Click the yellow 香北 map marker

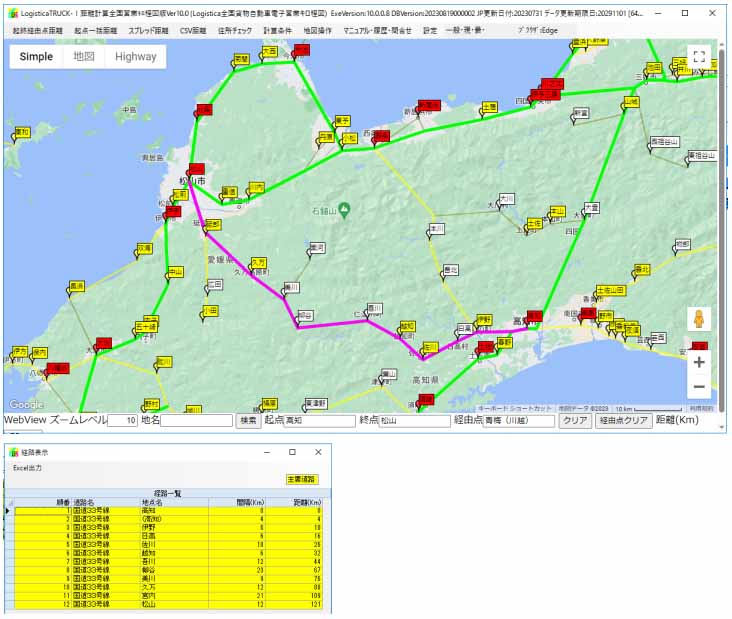642,270
